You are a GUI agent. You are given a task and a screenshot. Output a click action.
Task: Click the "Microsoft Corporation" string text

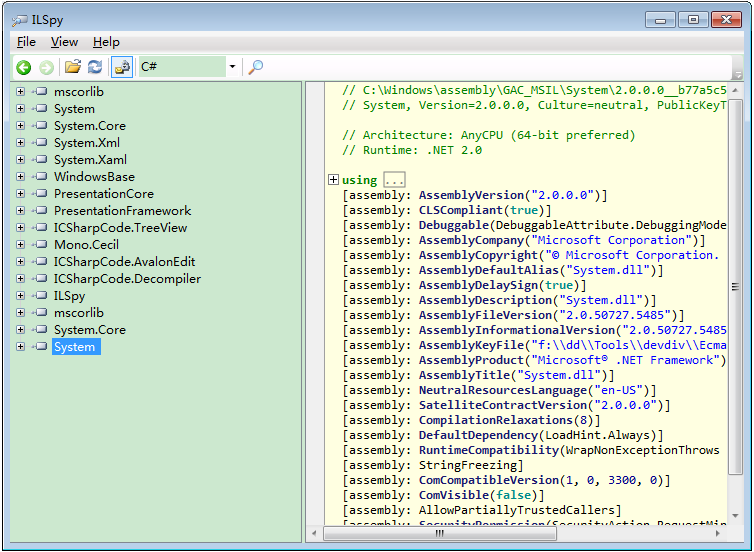(x=611, y=240)
